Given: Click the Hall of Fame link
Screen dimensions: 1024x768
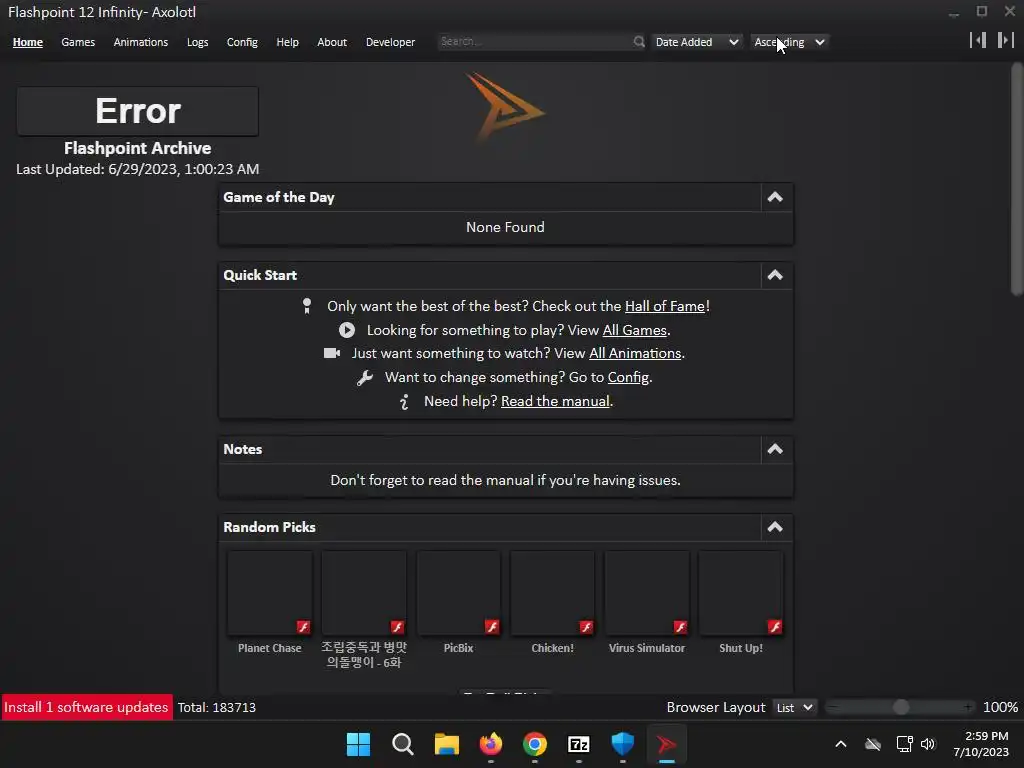Looking at the screenshot, I should [665, 306].
